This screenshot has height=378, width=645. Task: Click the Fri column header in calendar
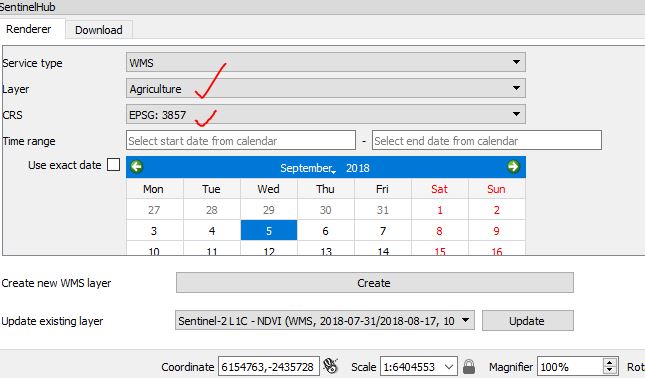(382, 189)
